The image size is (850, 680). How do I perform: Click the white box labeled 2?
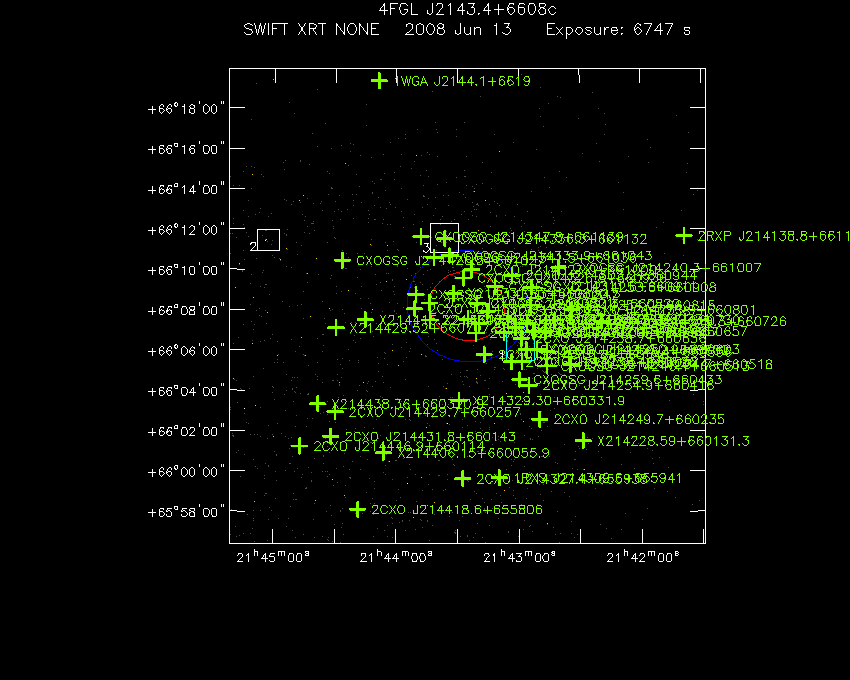tap(268, 240)
